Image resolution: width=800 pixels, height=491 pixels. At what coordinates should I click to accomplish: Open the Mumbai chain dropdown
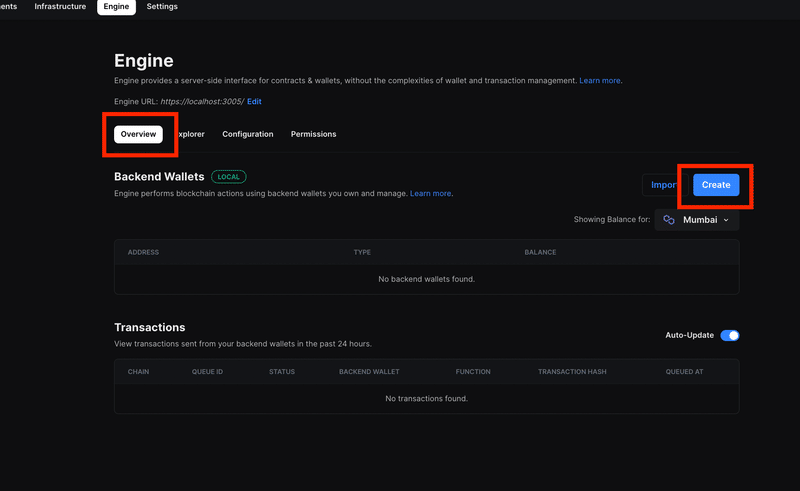pos(696,220)
